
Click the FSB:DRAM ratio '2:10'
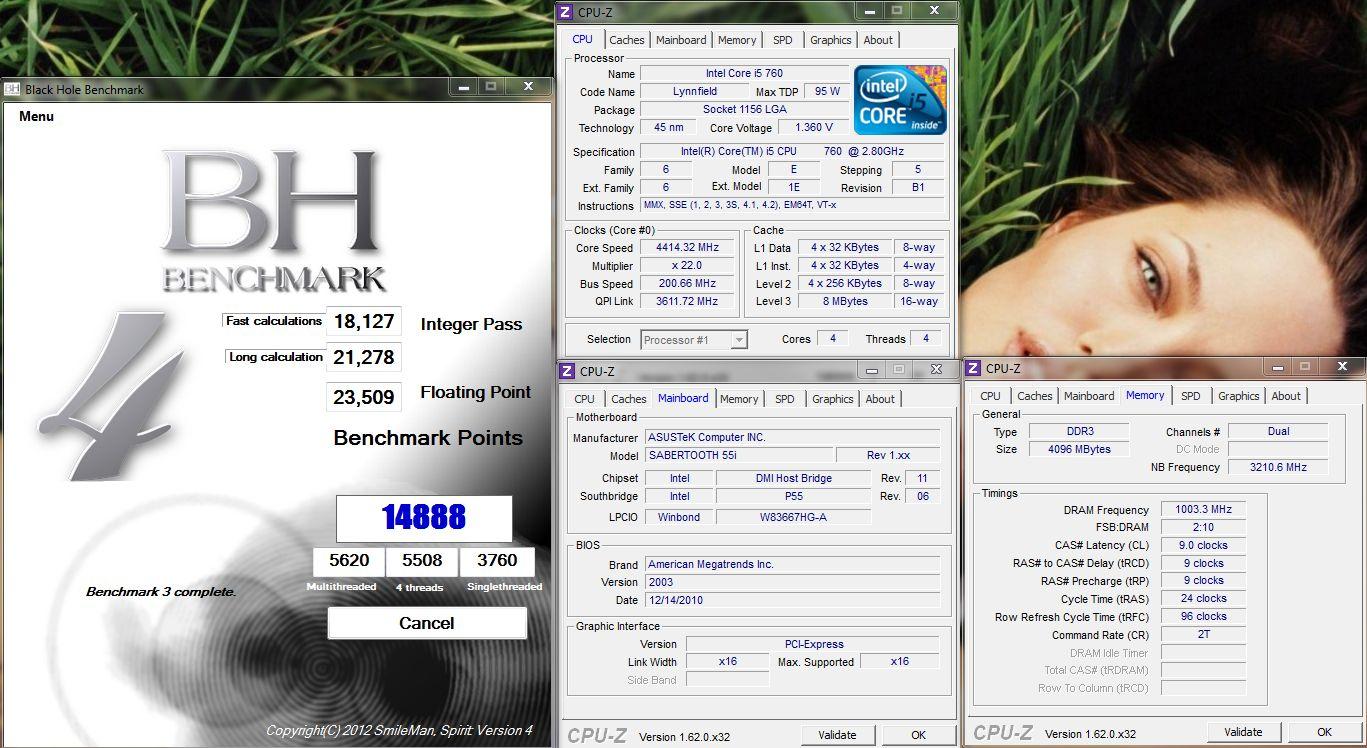tap(1204, 528)
